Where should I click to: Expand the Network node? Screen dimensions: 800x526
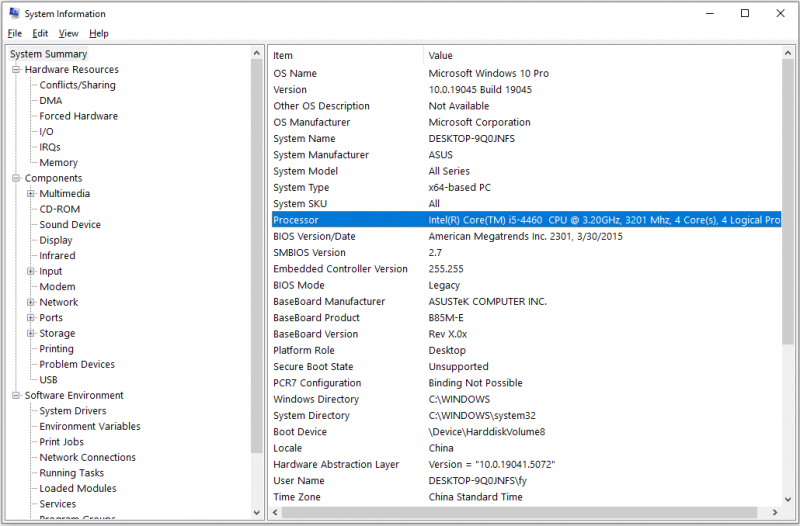tap(31, 302)
